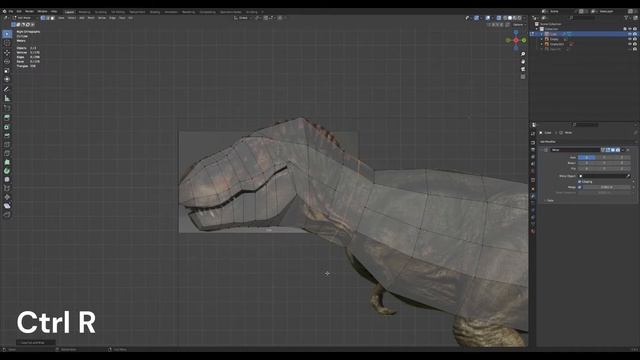Open the Render menu
Image resolution: width=640 pixels, height=360 pixels.
[29, 11]
